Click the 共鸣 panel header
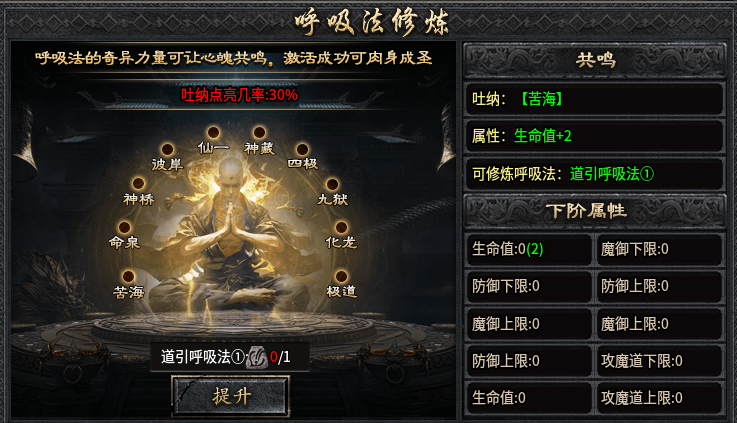This screenshot has width=737, height=423. [595, 60]
